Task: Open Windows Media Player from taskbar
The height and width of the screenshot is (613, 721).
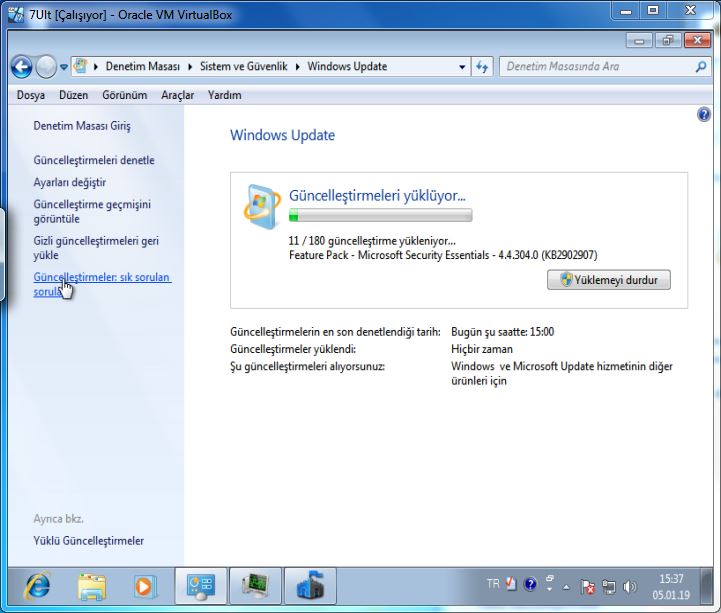Action: [145, 587]
